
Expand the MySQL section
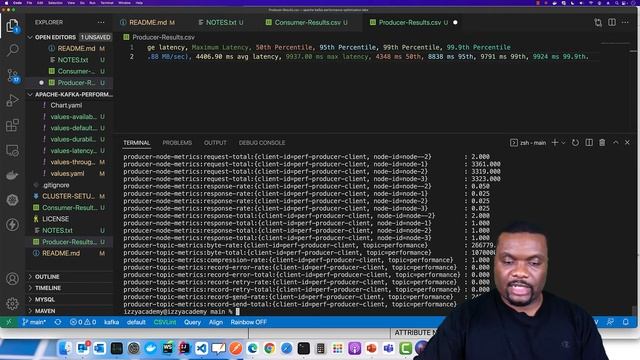coord(70,300)
